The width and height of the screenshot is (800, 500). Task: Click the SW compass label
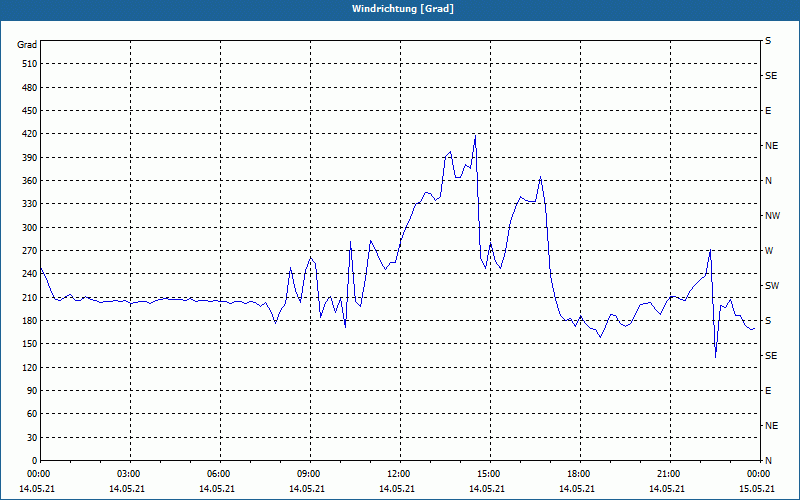[772, 286]
